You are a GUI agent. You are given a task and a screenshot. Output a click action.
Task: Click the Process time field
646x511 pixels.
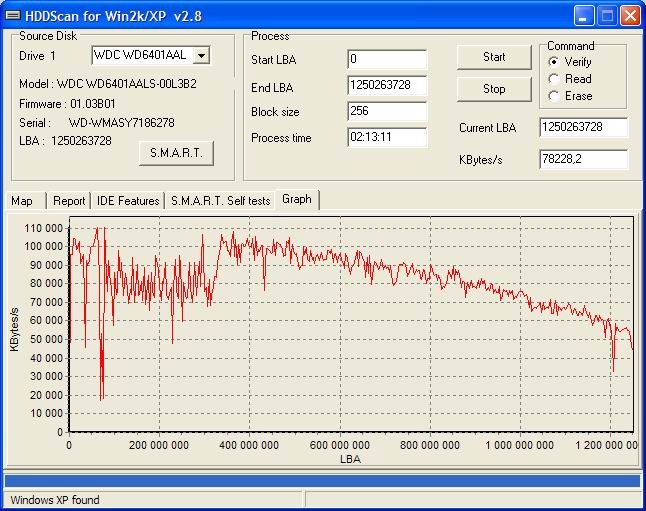click(x=387, y=137)
